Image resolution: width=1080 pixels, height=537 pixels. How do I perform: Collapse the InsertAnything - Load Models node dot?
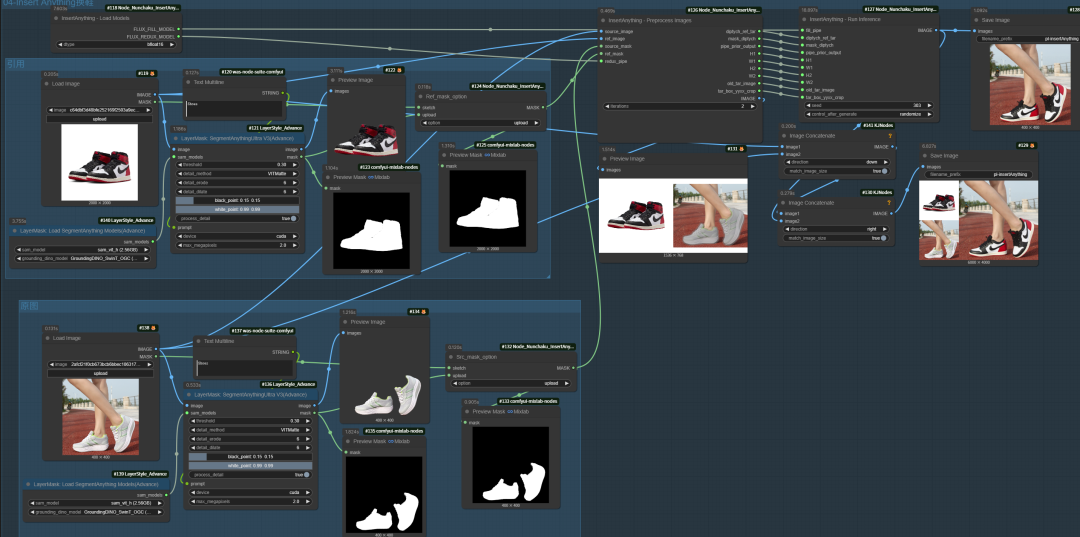point(56,19)
